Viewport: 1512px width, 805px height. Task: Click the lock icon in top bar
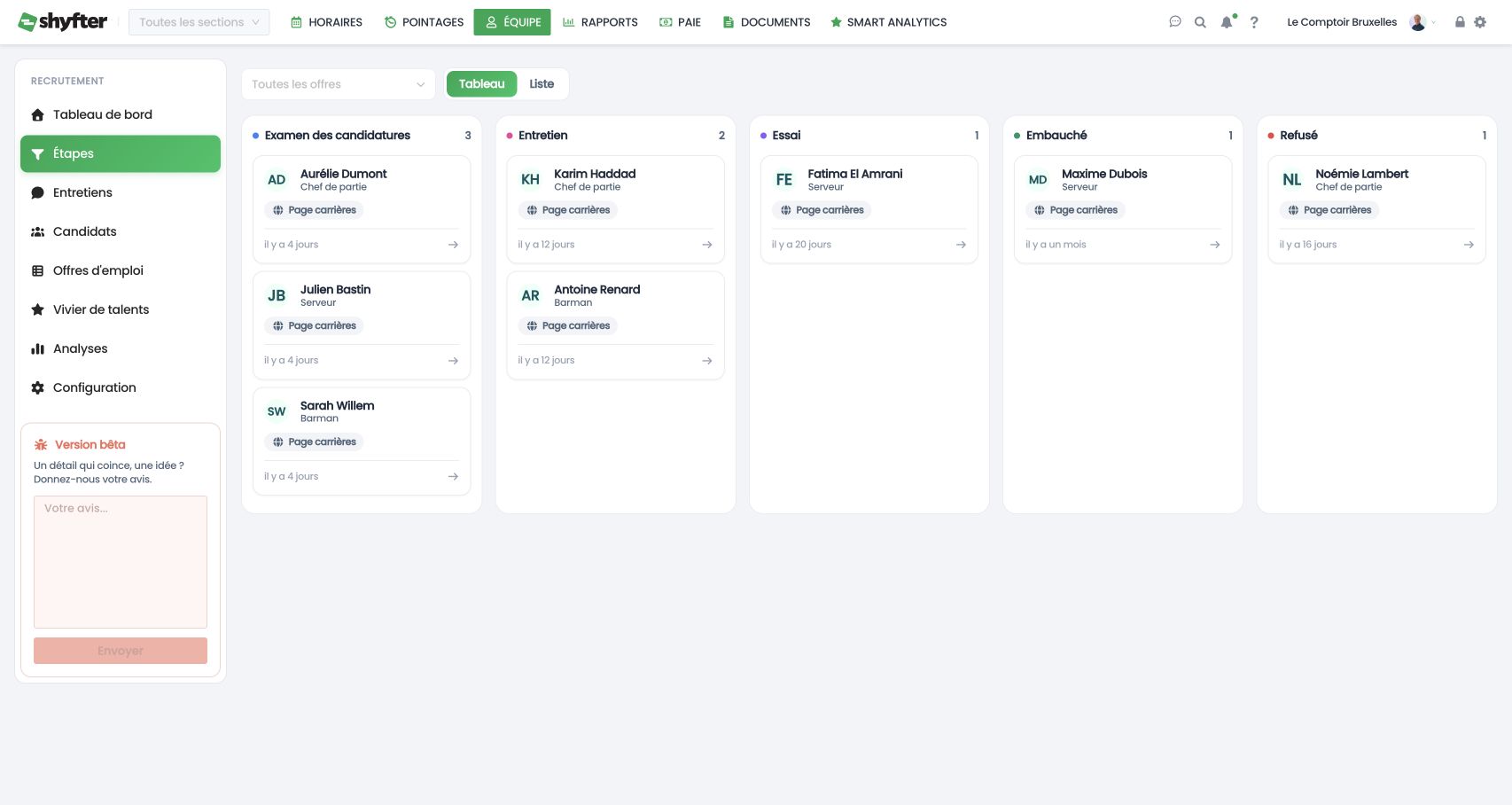(1460, 22)
